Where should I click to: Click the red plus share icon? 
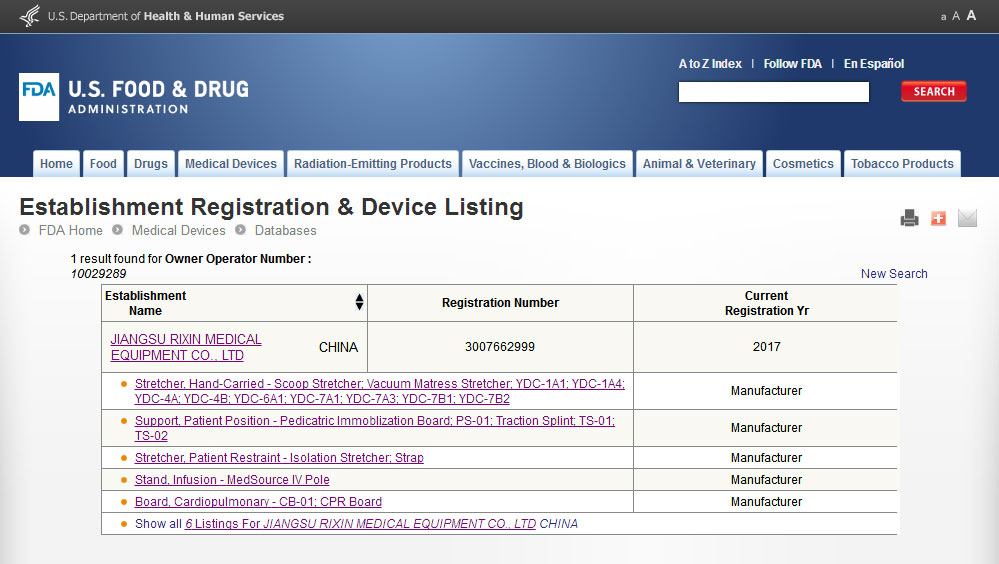click(x=938, y=218)
